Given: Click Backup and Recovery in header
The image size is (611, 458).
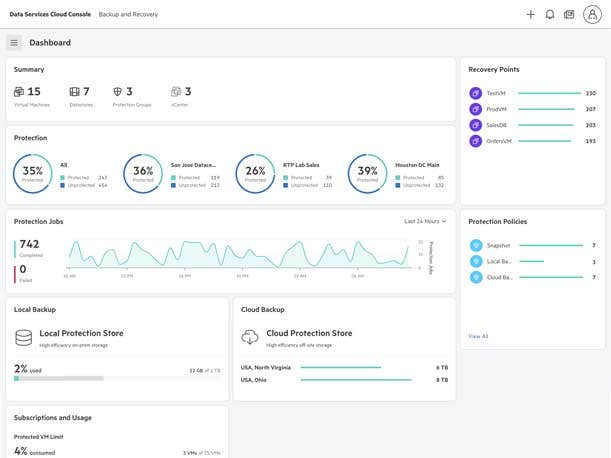Looking at the screenshot, I should [x=128, y=15].
